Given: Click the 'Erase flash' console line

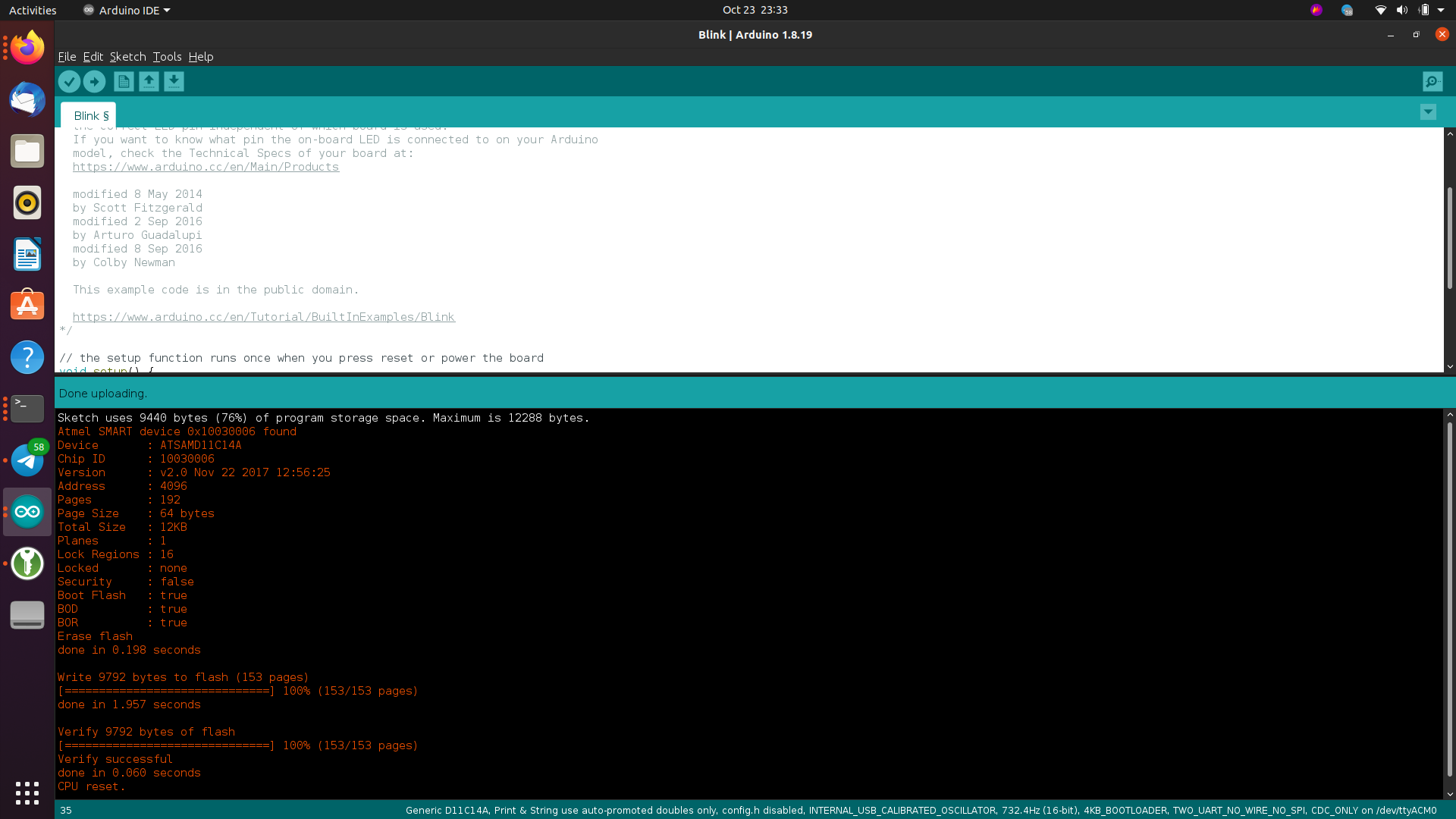Looking at the screenshot, I should pyautogui.click(x=95, y=636).
